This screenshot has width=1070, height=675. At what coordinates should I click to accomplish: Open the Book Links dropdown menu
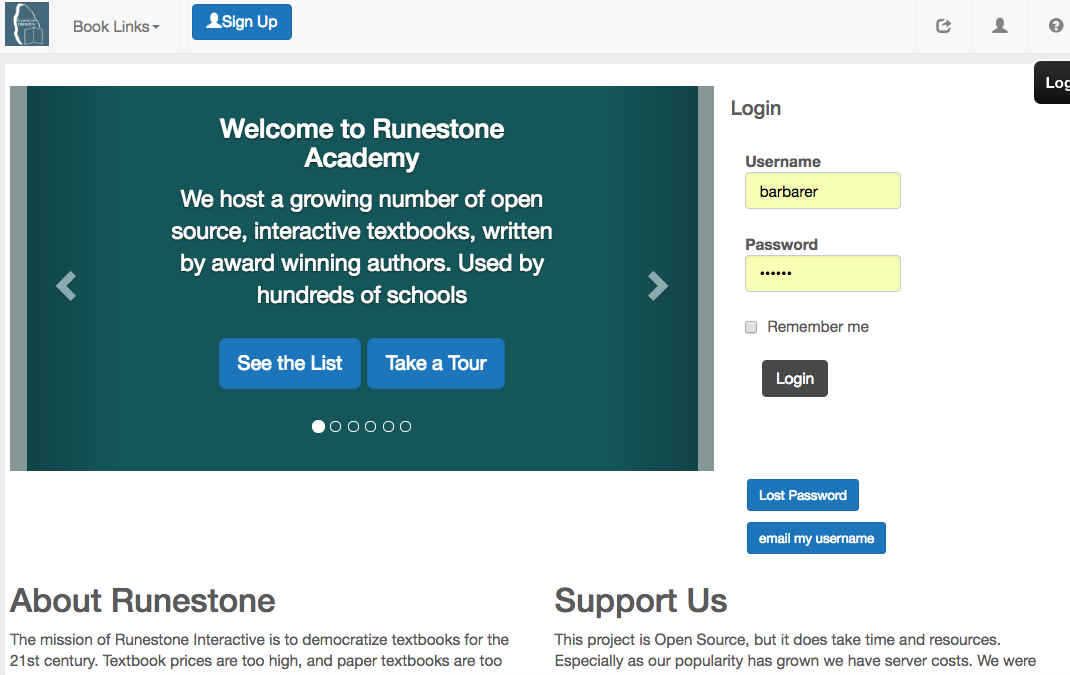tap(116, 27)
